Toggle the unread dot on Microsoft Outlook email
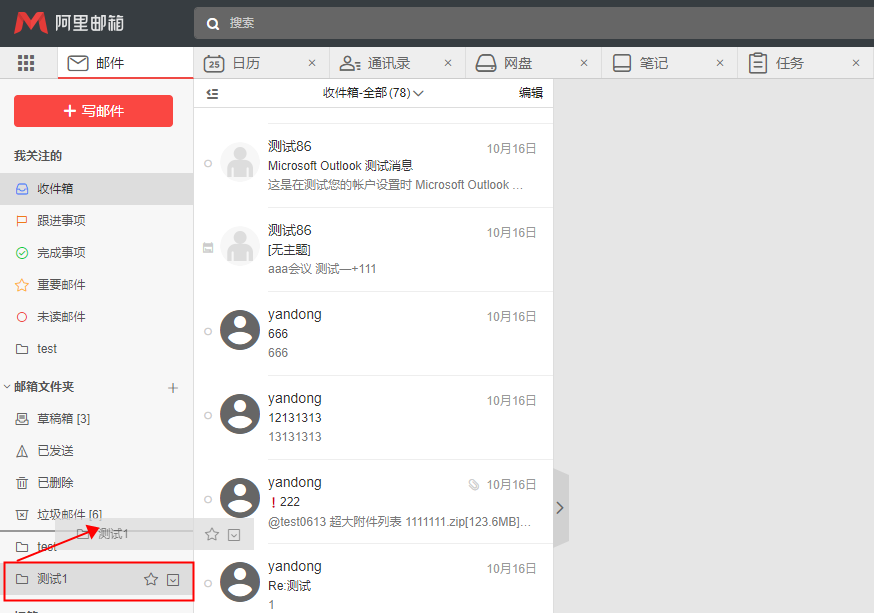874x613 pixels. tap(207, 163)
